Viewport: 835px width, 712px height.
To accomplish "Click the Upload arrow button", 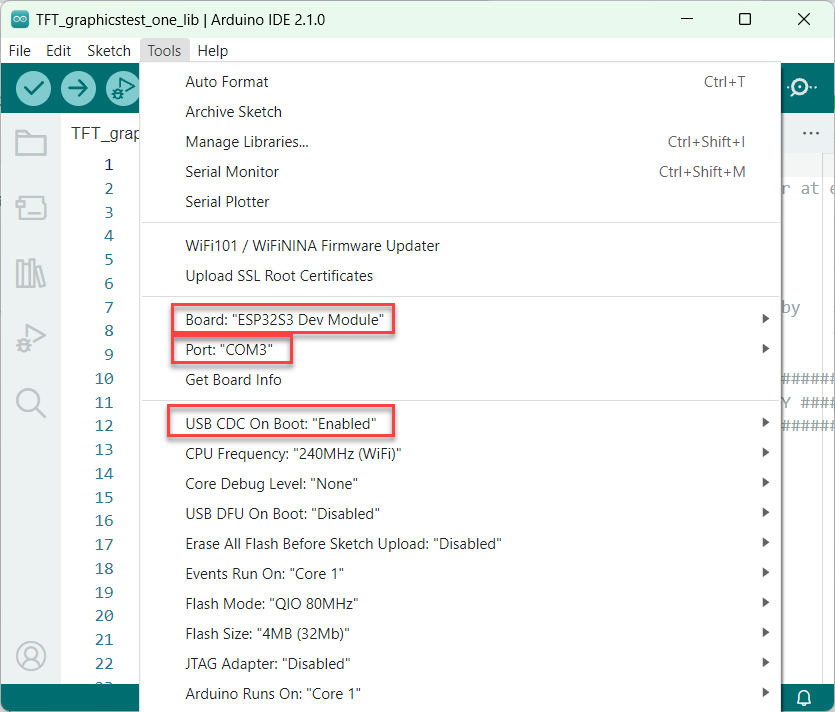I will pos(78,88).
